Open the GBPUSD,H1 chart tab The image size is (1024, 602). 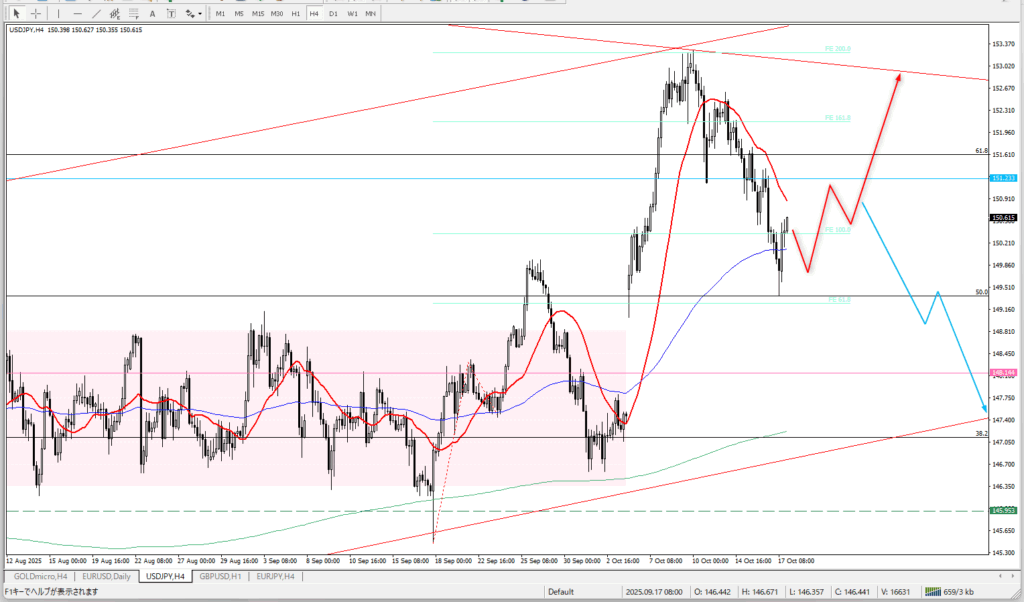(x=220, y=576)
